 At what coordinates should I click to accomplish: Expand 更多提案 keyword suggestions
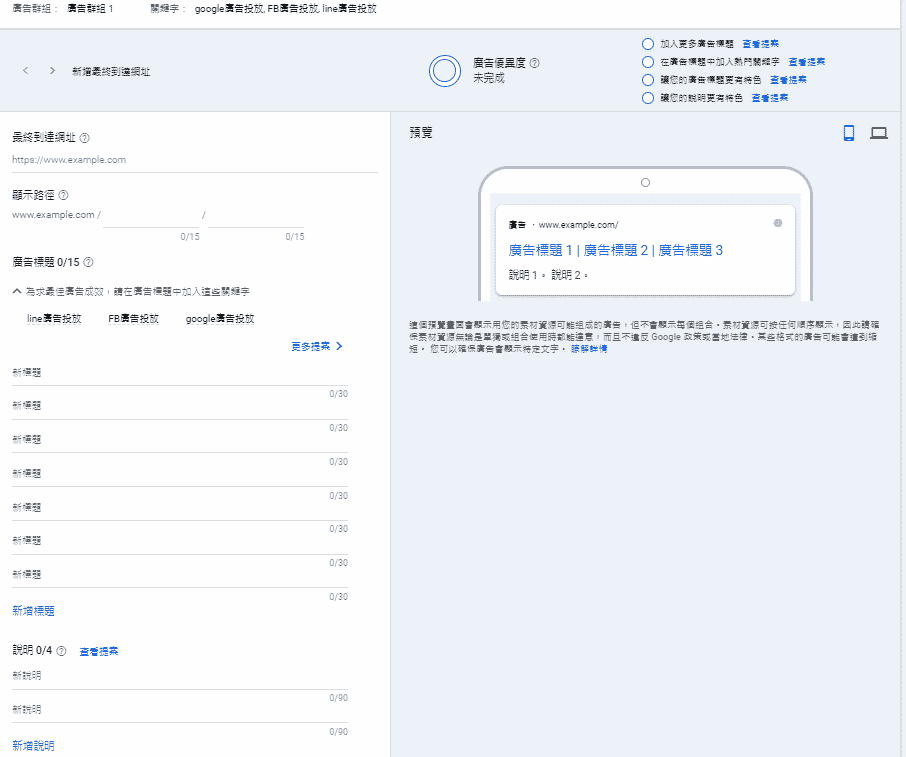[x=317, y=346]
